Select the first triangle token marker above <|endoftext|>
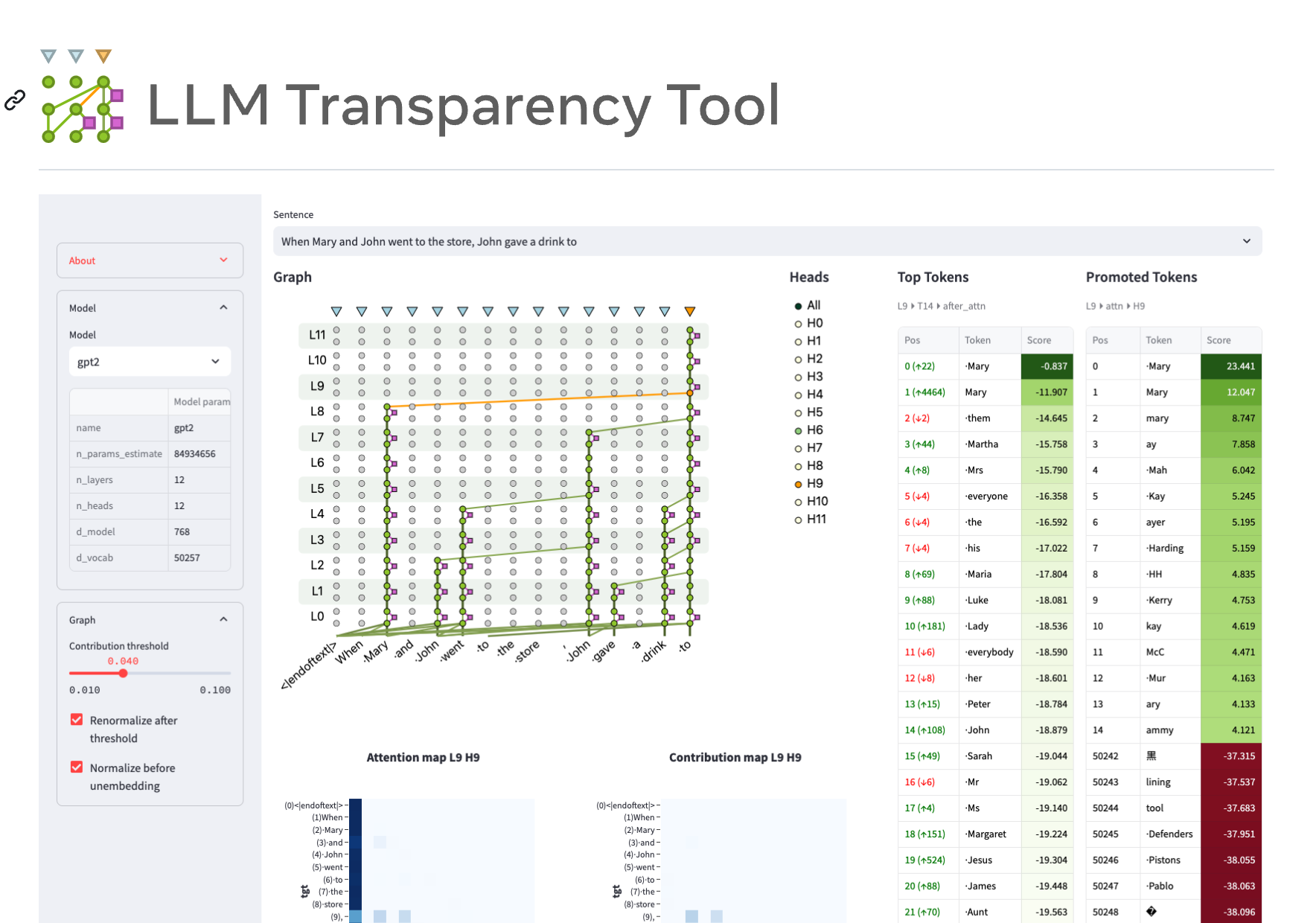Screen dimensions: 1316x923 336,311
